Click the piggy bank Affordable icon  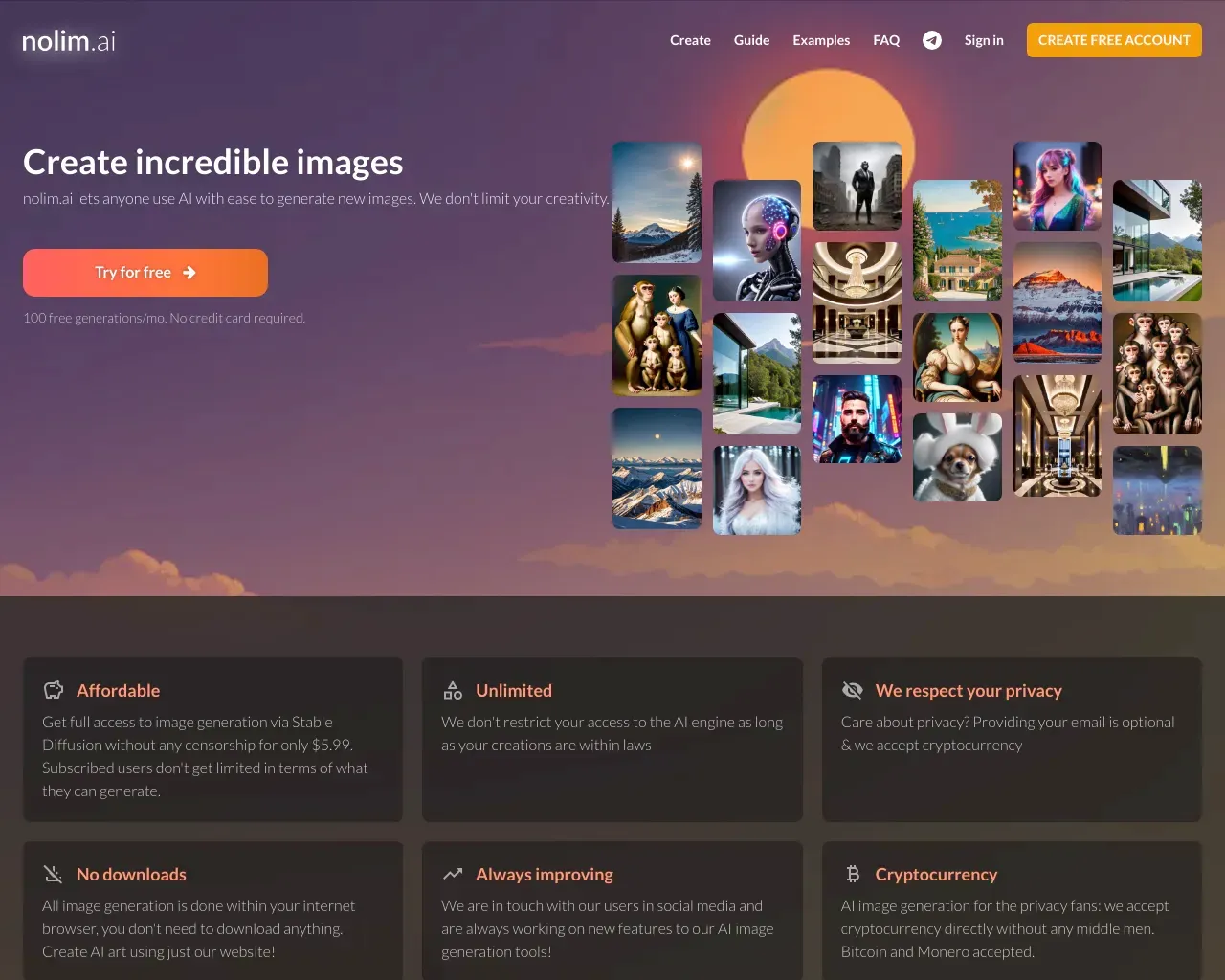pyautogui.click(x=54, y=690)
